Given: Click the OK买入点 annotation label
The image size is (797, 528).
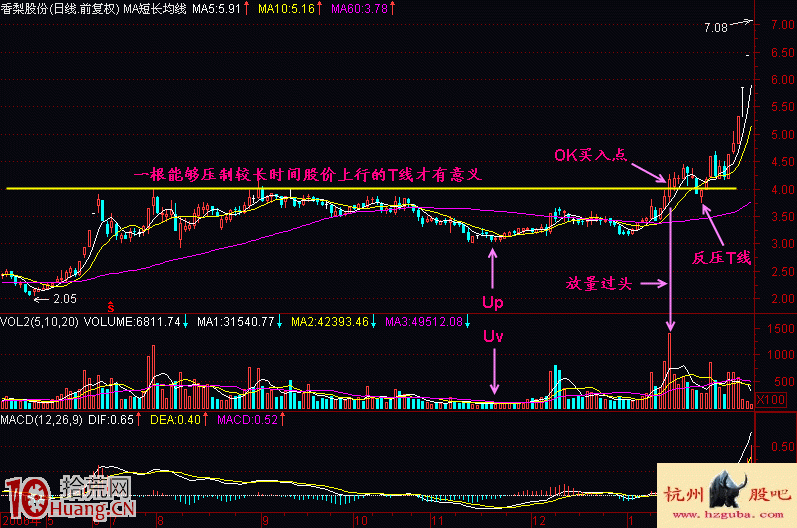Looking at the screenshot, I should (x=594, y=155).
